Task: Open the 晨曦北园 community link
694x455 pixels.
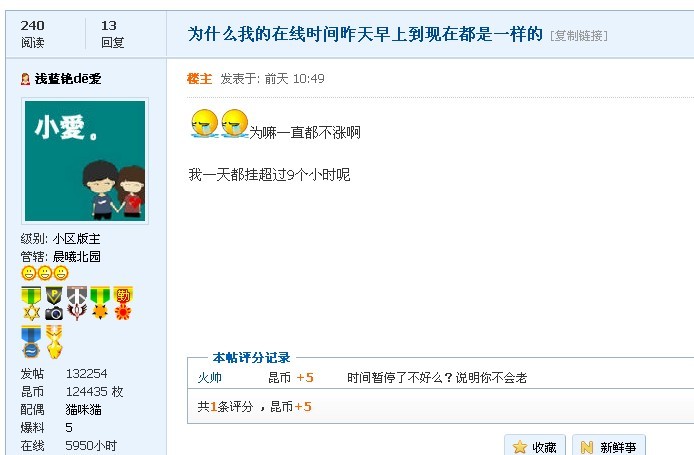Action: (77, 256)
